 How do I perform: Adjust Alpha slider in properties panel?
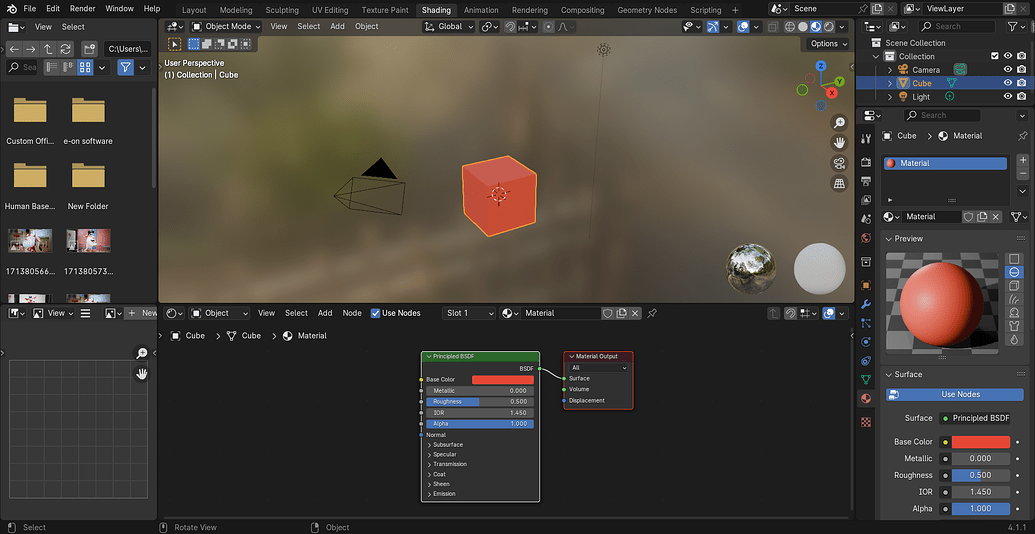pos(980,508)
